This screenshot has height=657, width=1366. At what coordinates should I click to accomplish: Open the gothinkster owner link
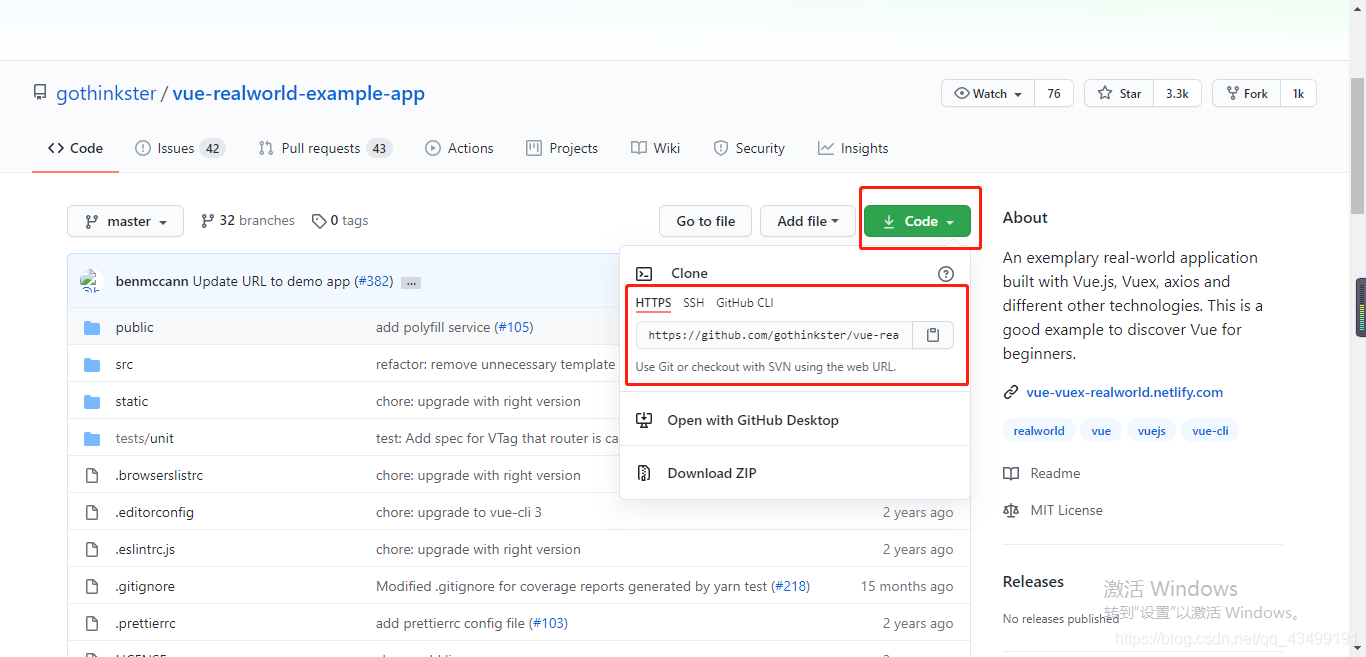[x=106, y=93]
